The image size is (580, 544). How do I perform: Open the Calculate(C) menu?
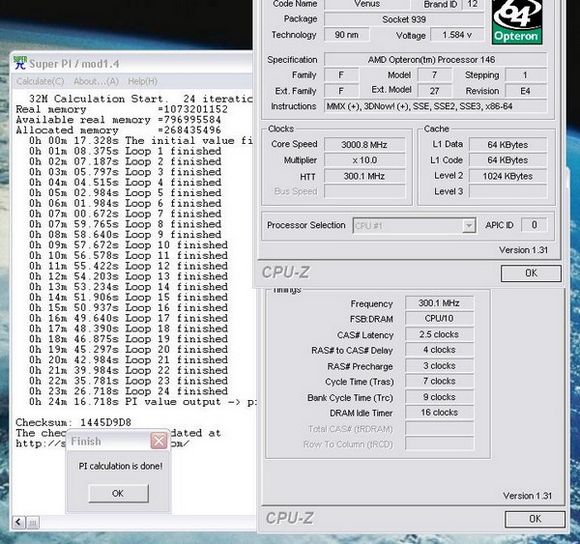[x=40, y=81]
